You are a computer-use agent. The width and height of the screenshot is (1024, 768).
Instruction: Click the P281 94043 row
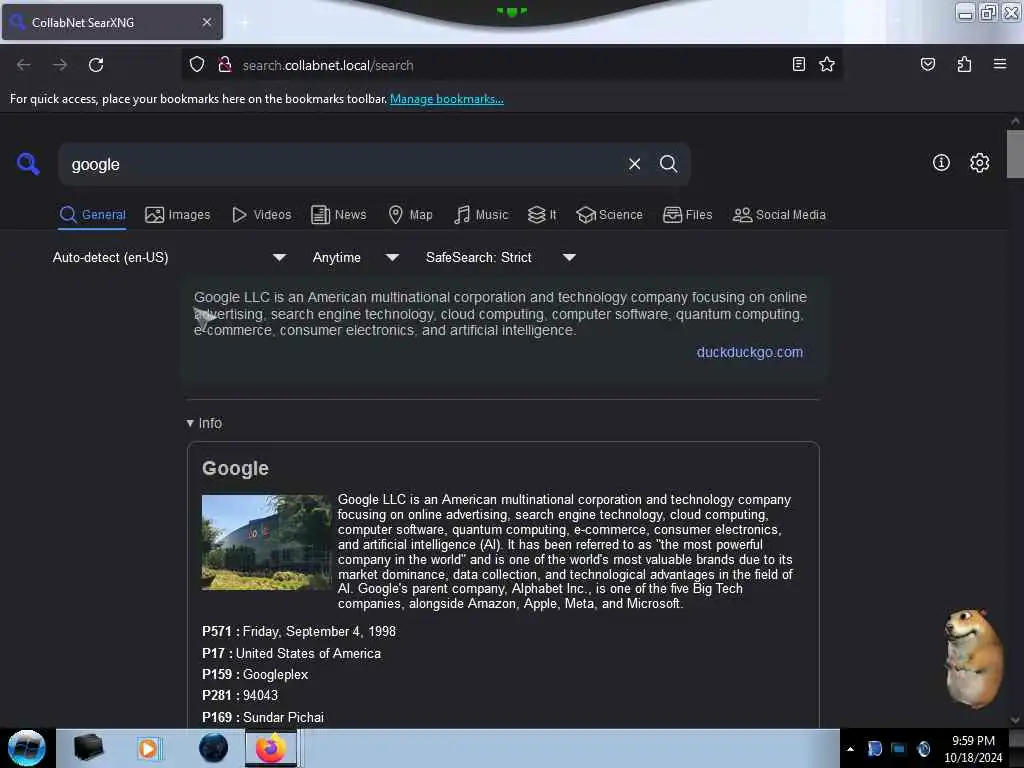point(240,696)
